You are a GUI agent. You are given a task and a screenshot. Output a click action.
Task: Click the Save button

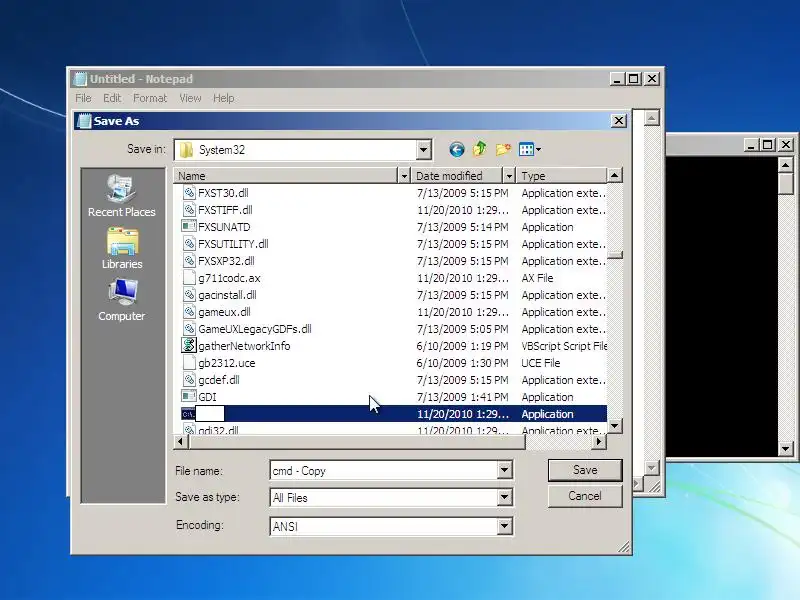click(x=585, y=470)
